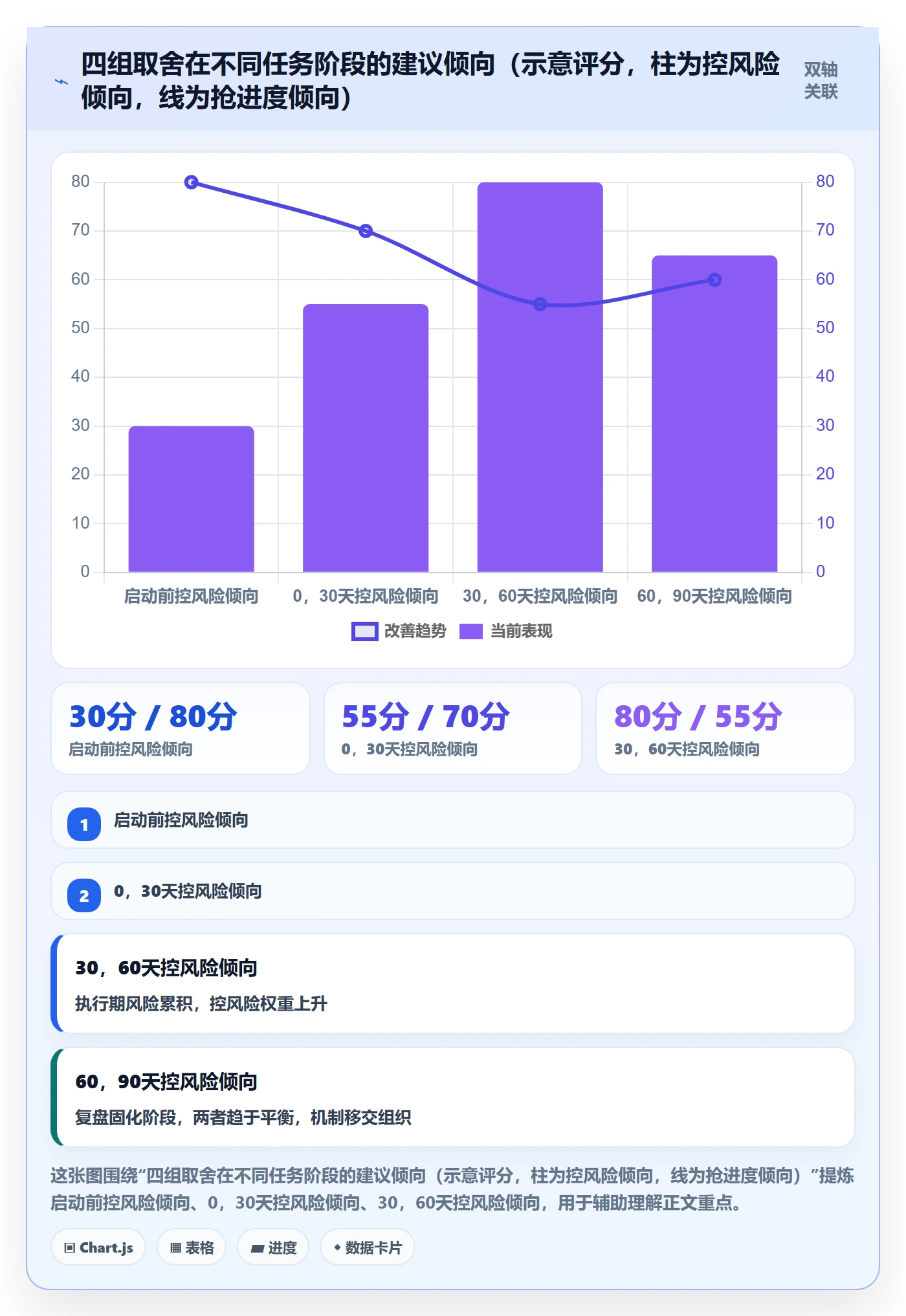Open the 30,60天控风险倾向 detail card
This screenshot has height=1316, width=906.
[x=453, y=983]
